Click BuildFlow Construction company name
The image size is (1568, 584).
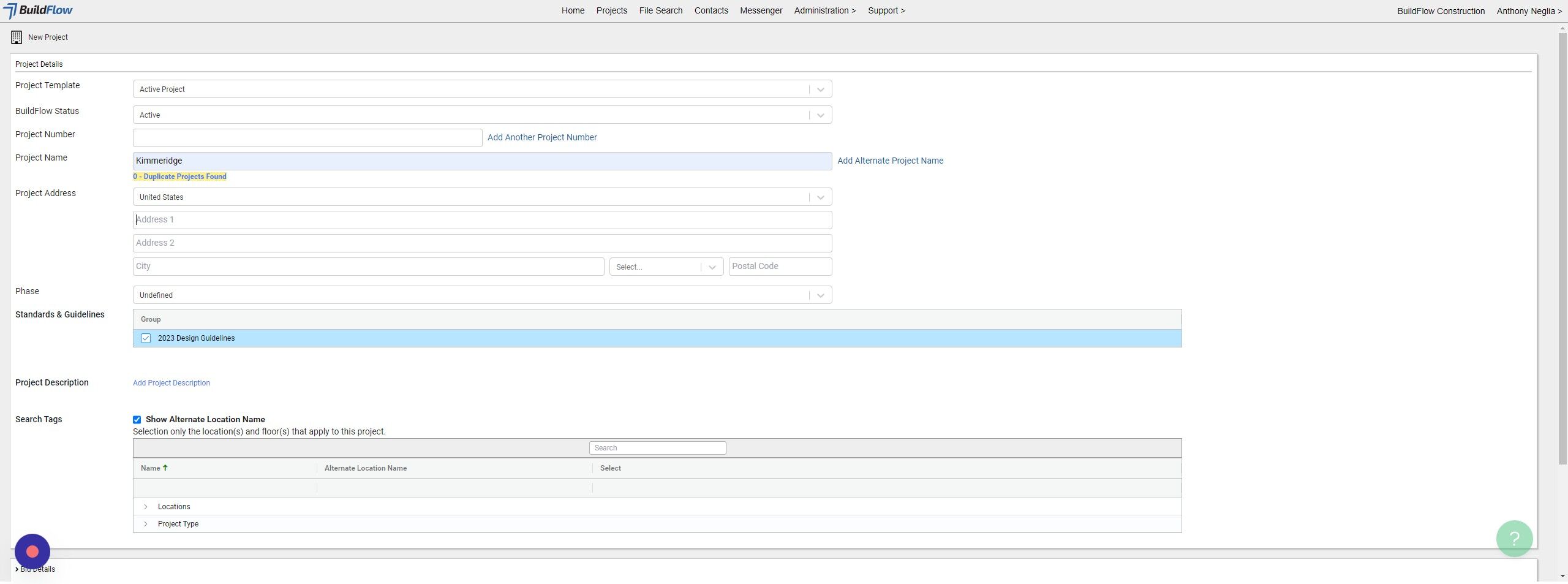pyautogui.click(x=1441, y=11)
